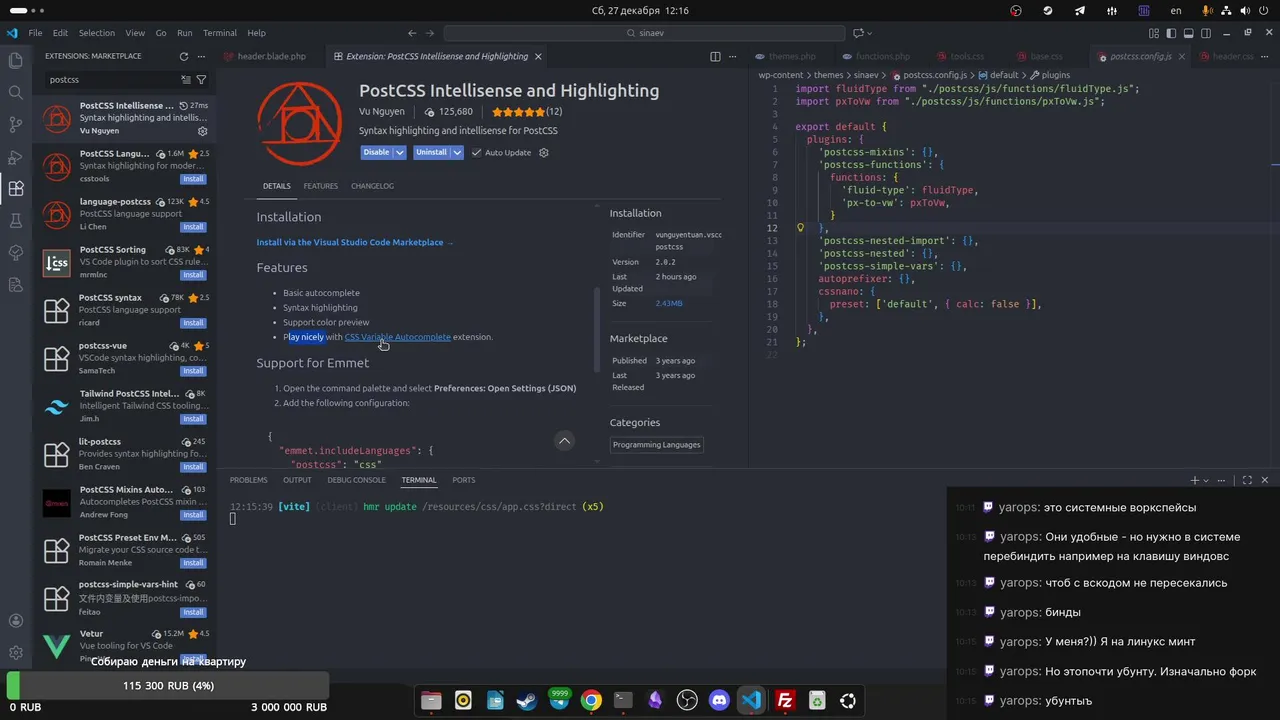Open OBS Studio from the dock
The height and width of the screenshot is (720, 1280).
point(687,701)
